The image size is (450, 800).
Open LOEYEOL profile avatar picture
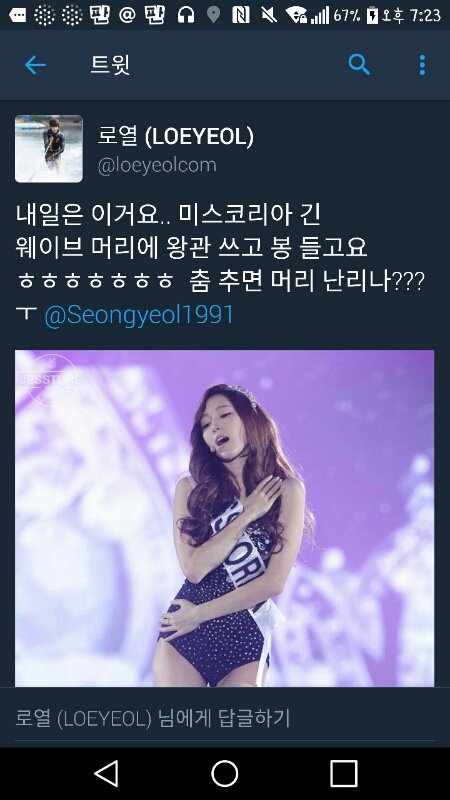point(48,148)
